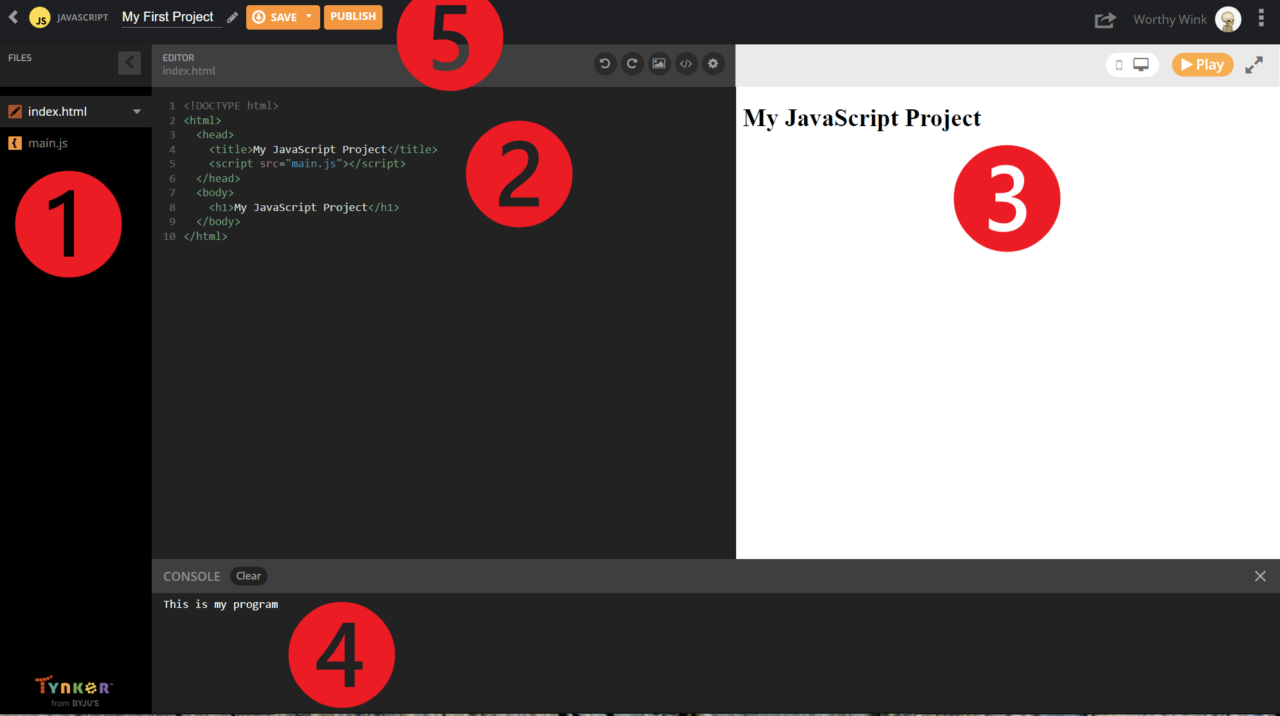Collapse the Files panel with the arrow
The image size is (1280, 716).
pos(129,63)
